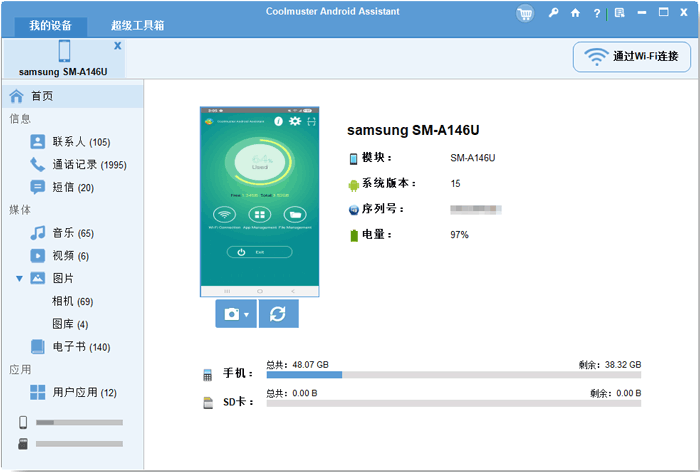Click the 总共: 48.07 GB text

[297, 365]
